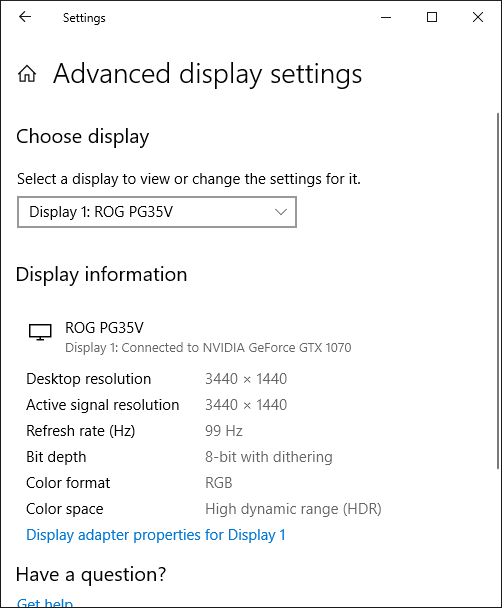Go back using the arrow icon

coord(25,17)
